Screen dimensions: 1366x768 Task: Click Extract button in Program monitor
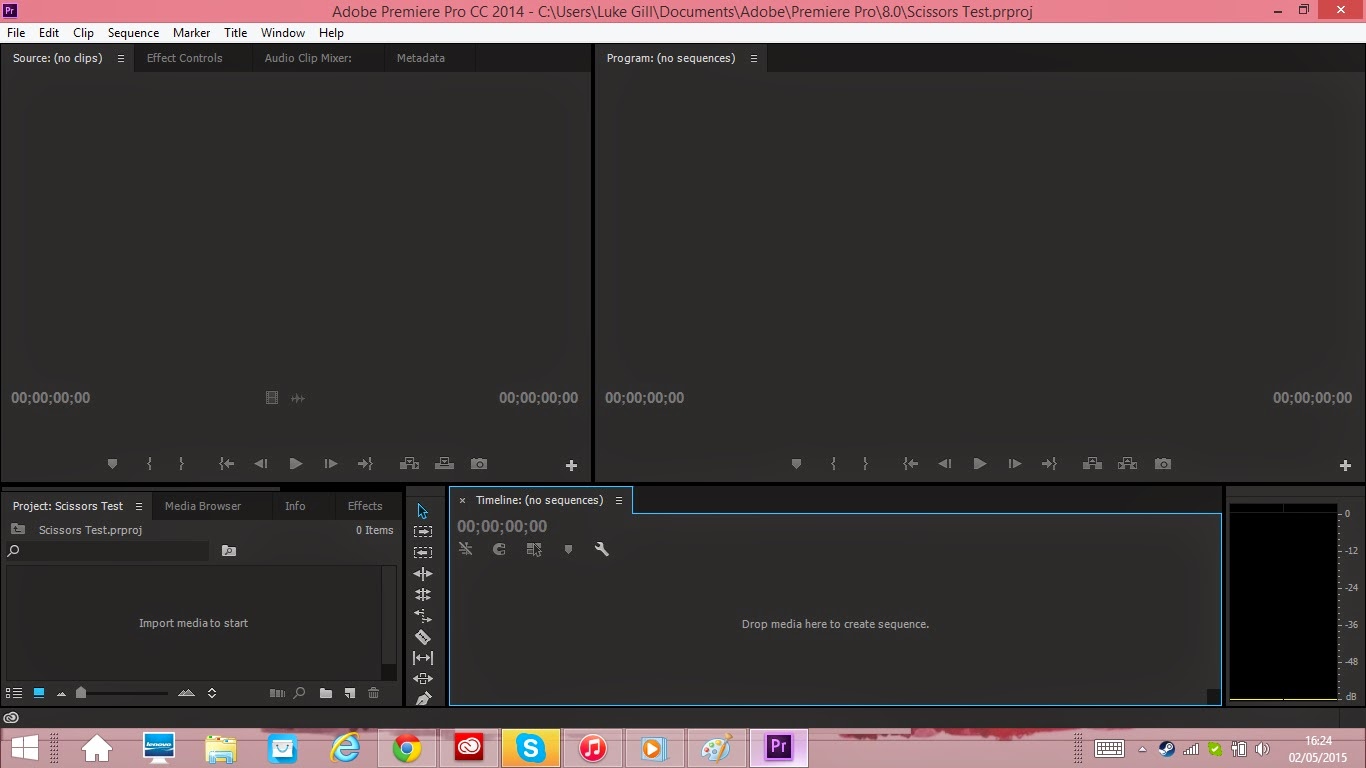[x=1127, y=464]
